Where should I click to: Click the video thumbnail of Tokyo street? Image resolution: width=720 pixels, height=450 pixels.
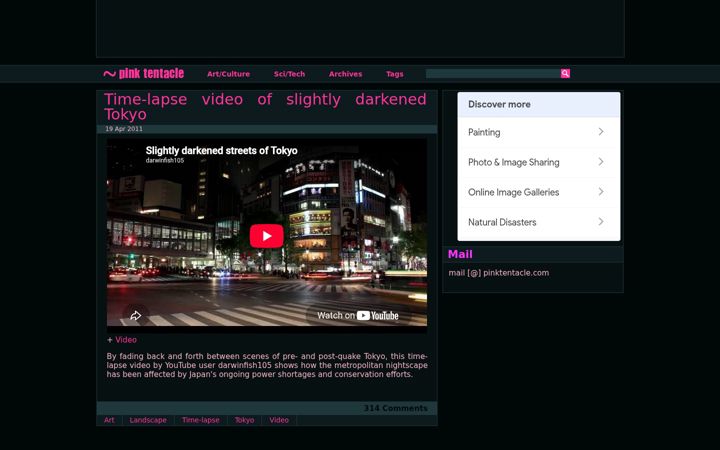267,233
